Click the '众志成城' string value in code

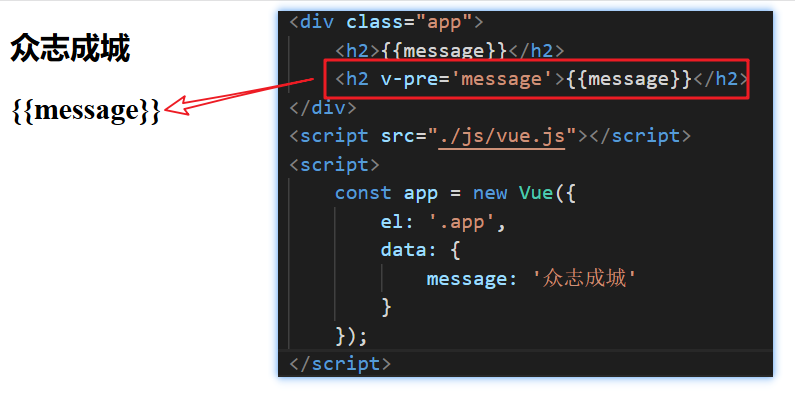coord(584,278)
